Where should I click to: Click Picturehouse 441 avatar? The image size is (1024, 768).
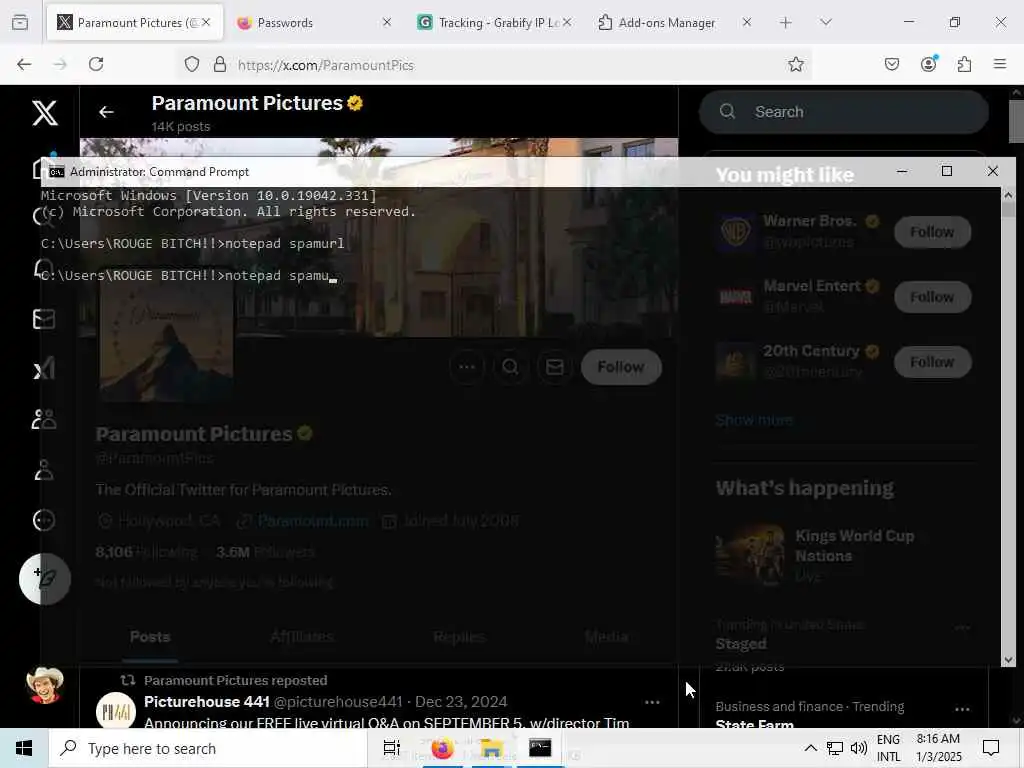[116, 711]
